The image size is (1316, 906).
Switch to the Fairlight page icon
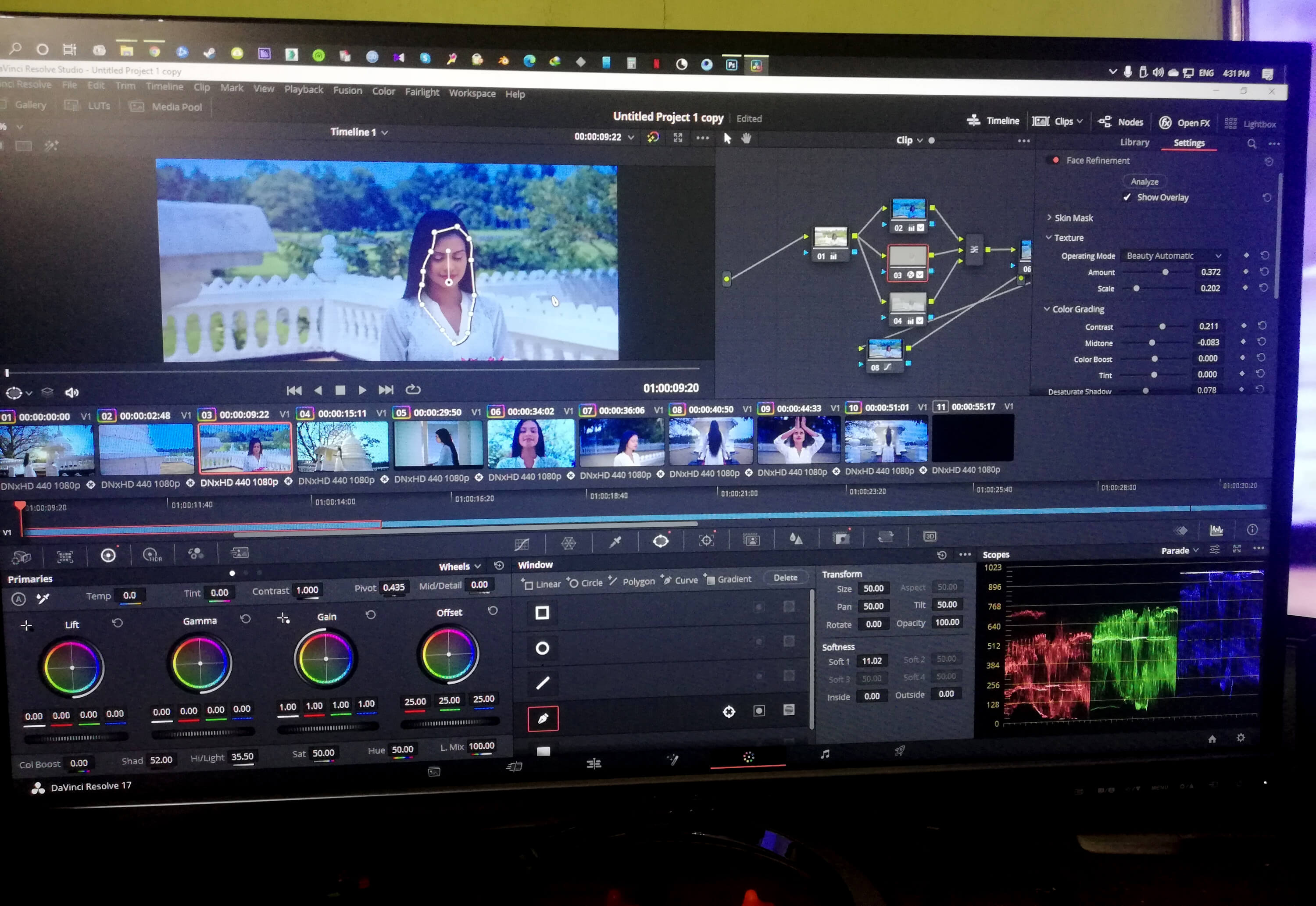click(x=825, y=754)
